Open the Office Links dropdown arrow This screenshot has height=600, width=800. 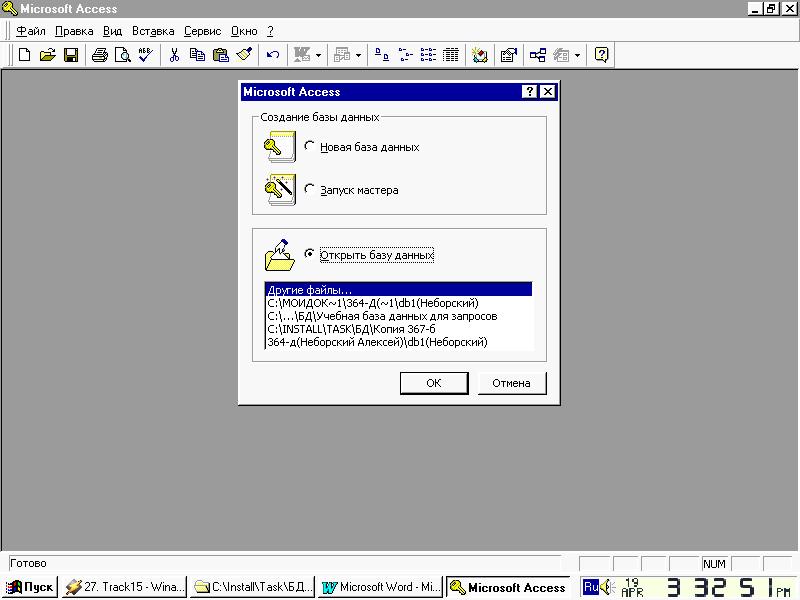pos(318,55)
